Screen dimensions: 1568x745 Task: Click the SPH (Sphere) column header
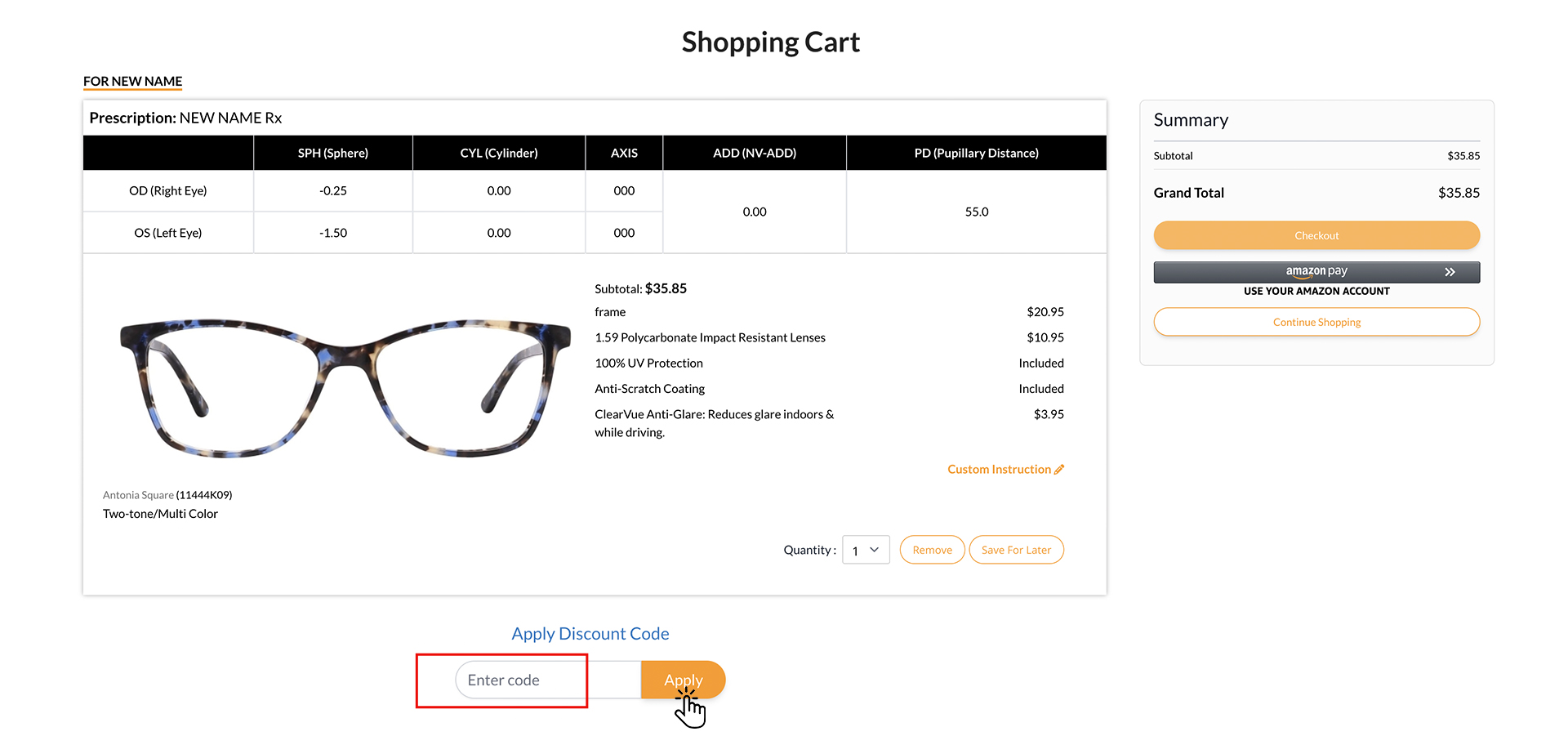(332, 154)
